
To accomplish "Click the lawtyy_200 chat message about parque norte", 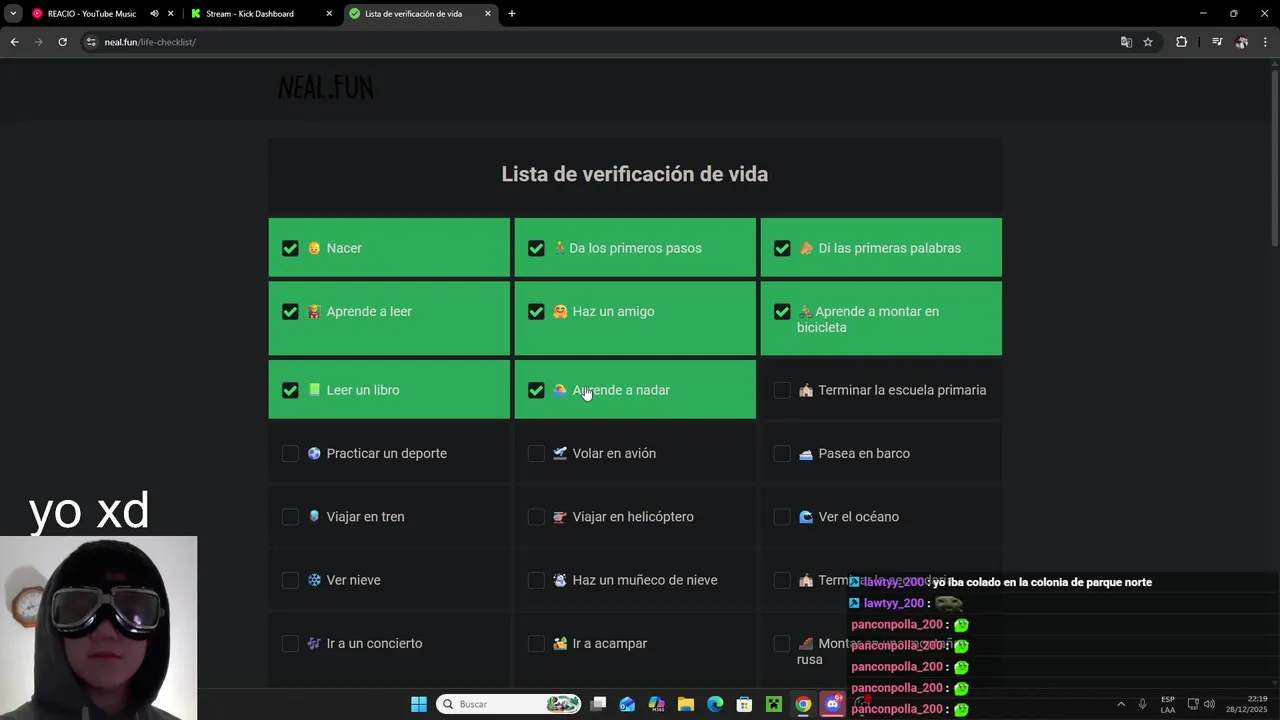I will click(1000, 582).
